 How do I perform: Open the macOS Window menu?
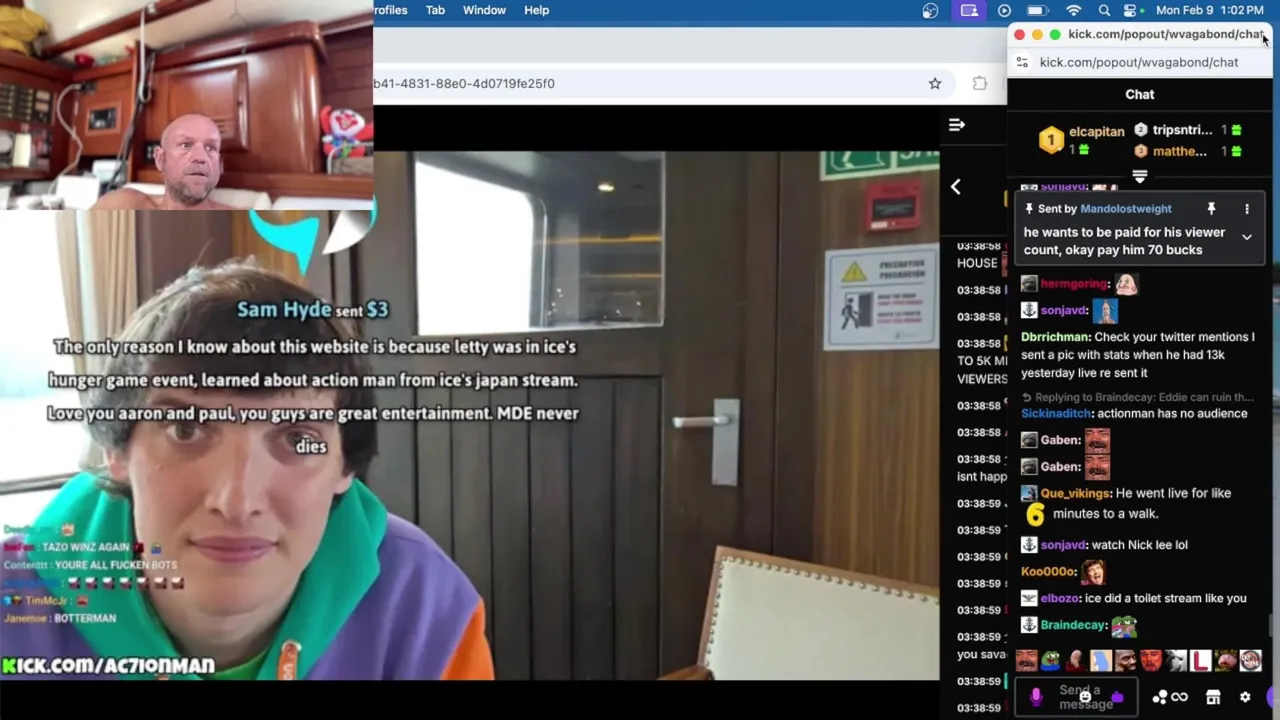484,10
